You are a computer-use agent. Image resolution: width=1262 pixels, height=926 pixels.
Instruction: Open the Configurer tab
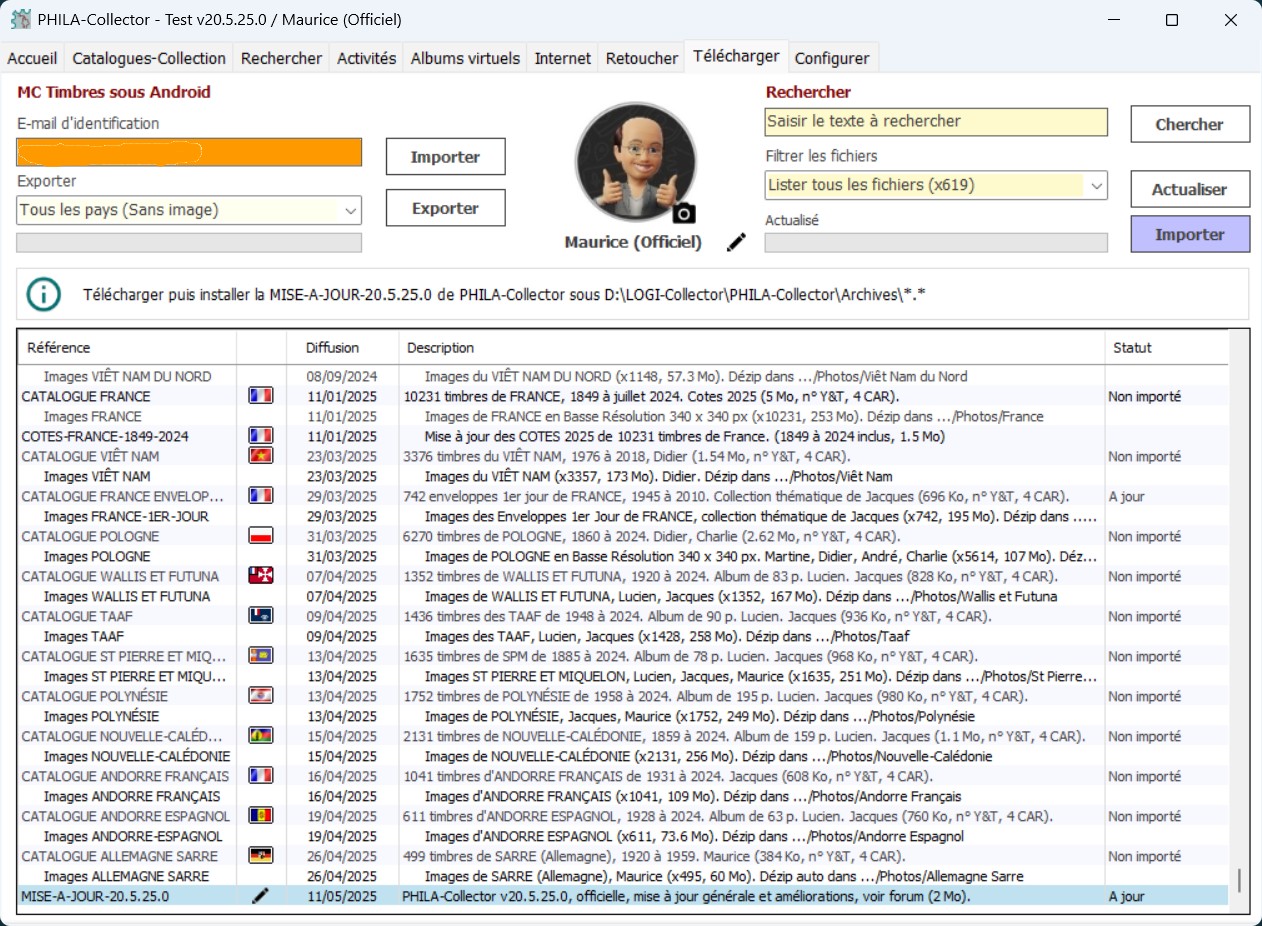pyautogui.click(x=834, y=58)
